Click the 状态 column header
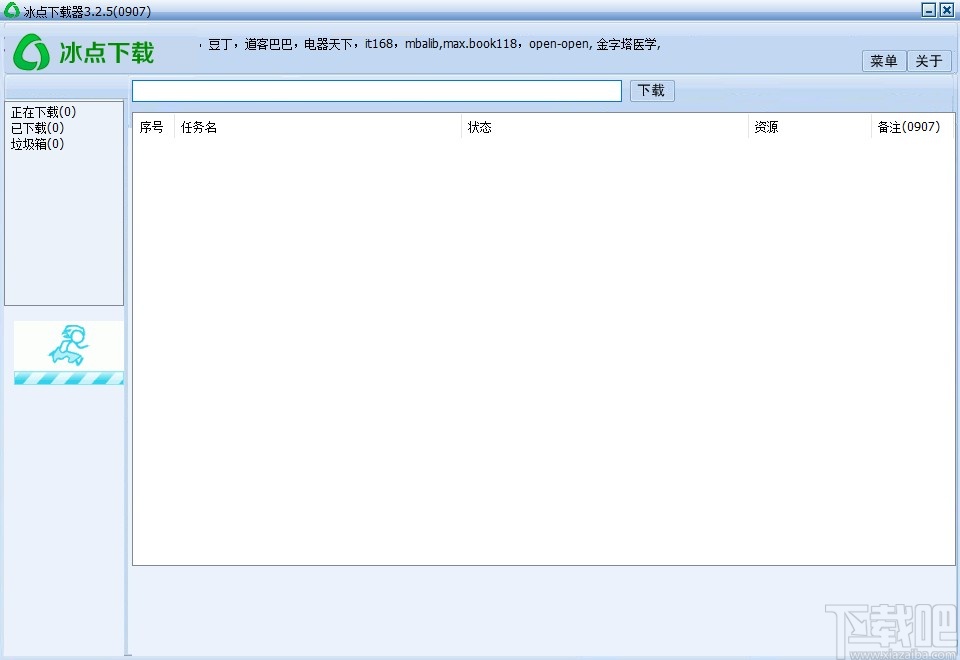960x660 pixels. [604, 127]
